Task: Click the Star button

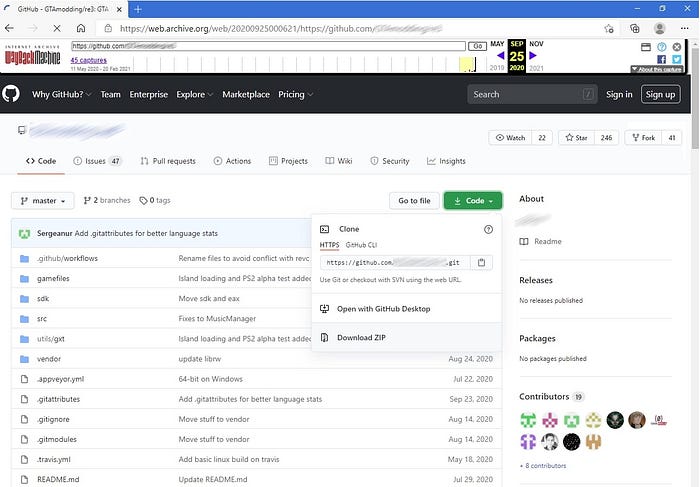Action: pos(576,138)
